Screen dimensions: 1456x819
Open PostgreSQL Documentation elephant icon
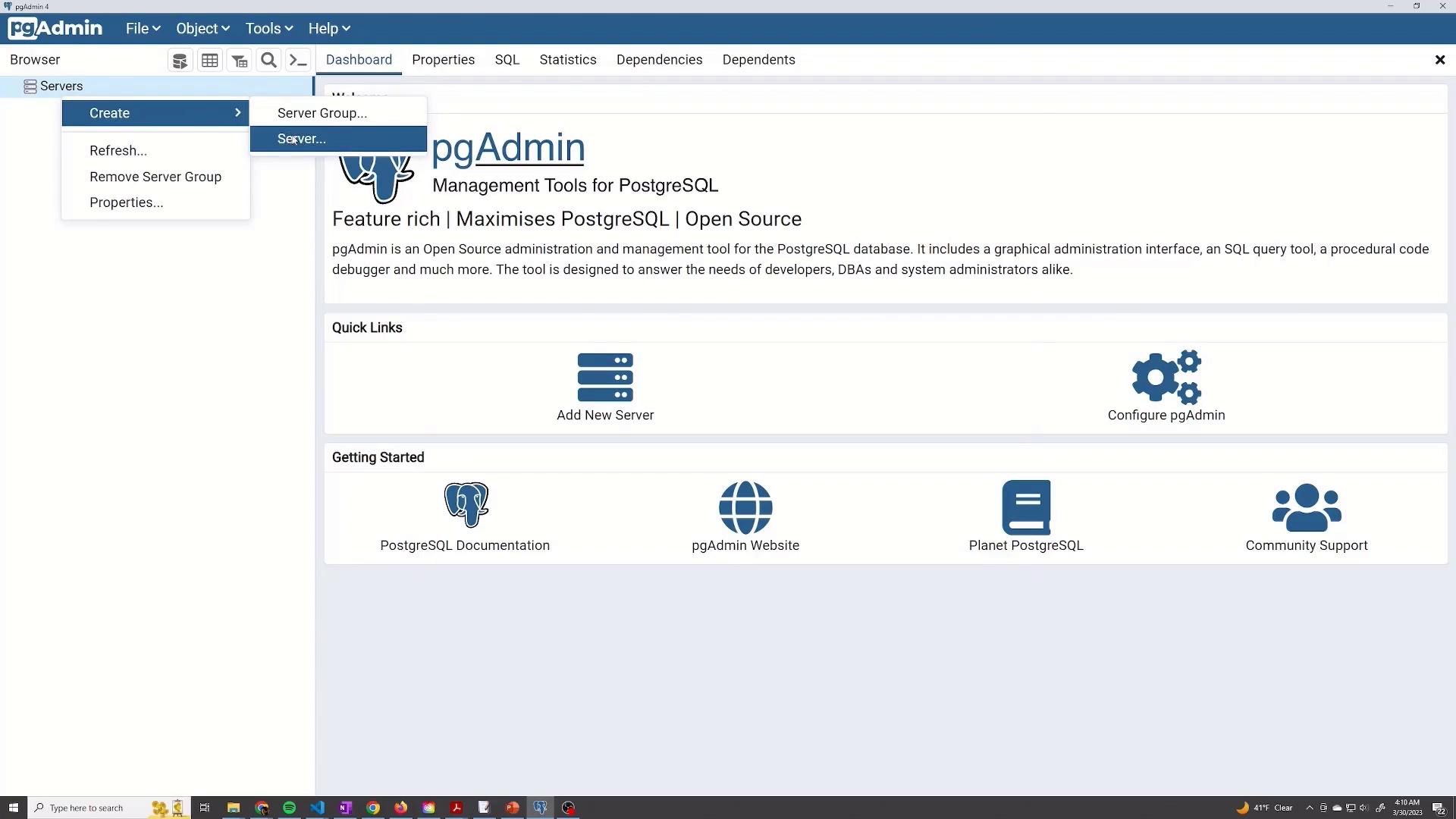[466, 505]
